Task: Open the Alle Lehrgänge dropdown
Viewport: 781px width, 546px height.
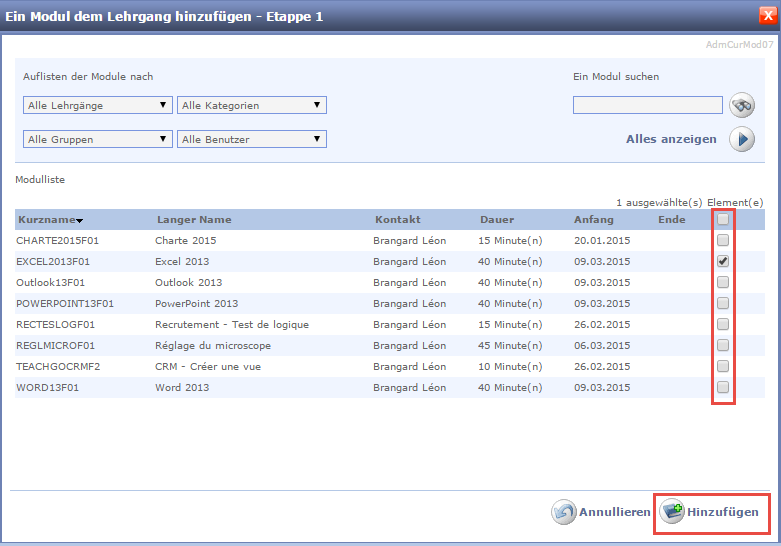Action: click(x=97, y=105)
